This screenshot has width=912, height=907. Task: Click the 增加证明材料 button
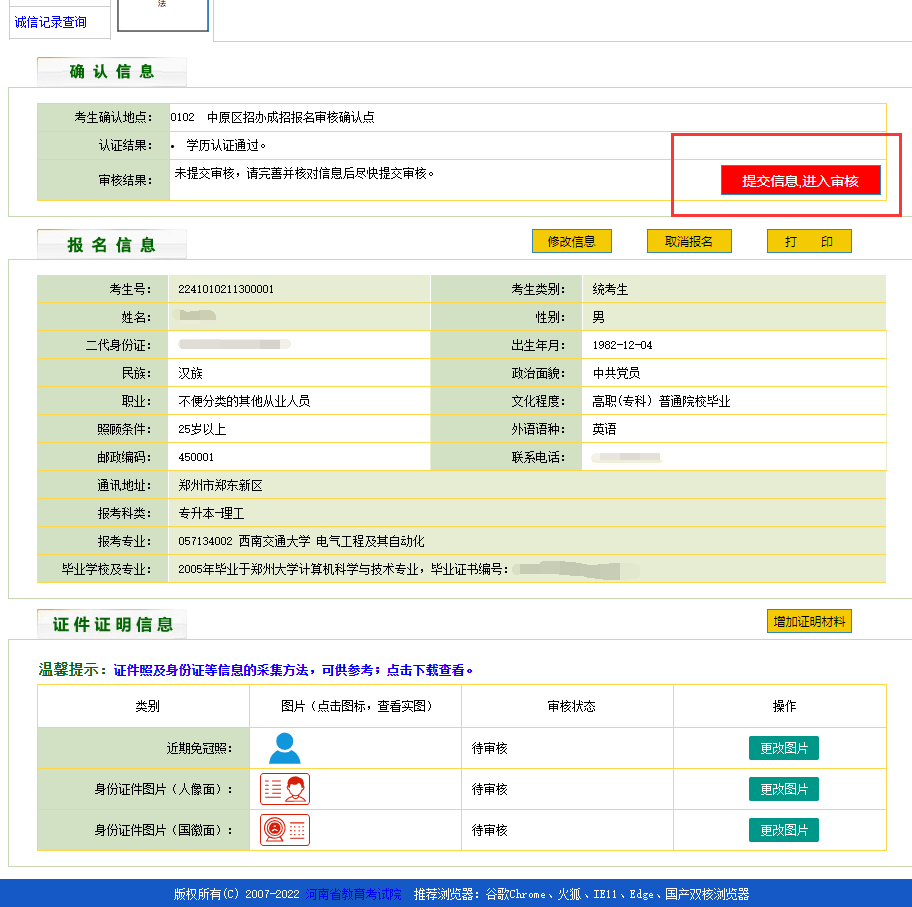[809, 621]
